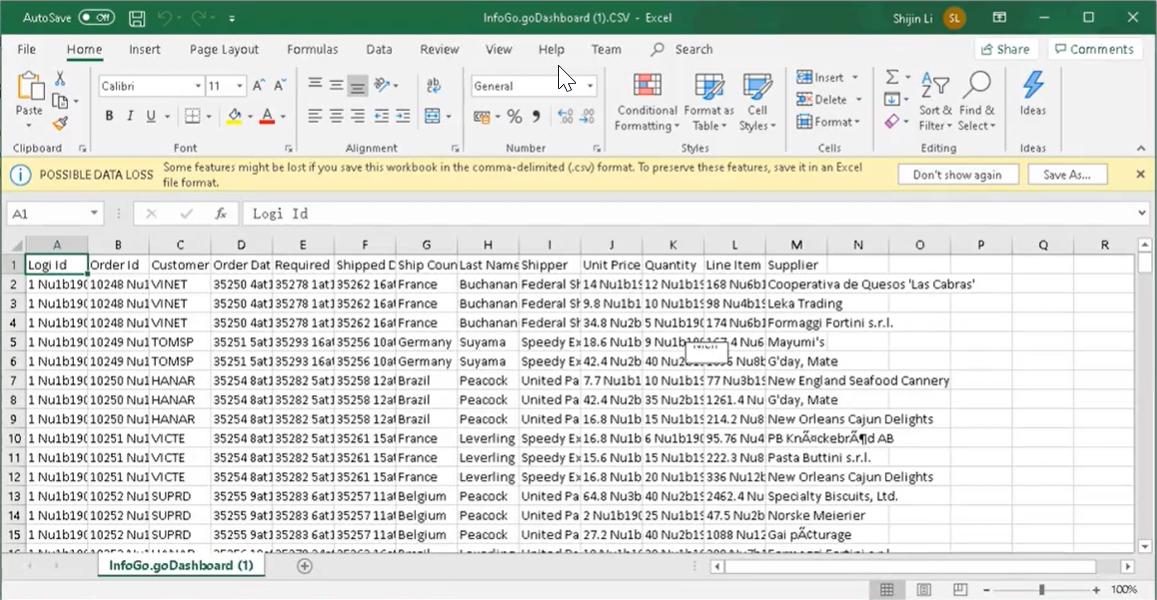This screenshot has width=1157, height=600.
Task: Click Don't show again button
Action: [958, 175]
